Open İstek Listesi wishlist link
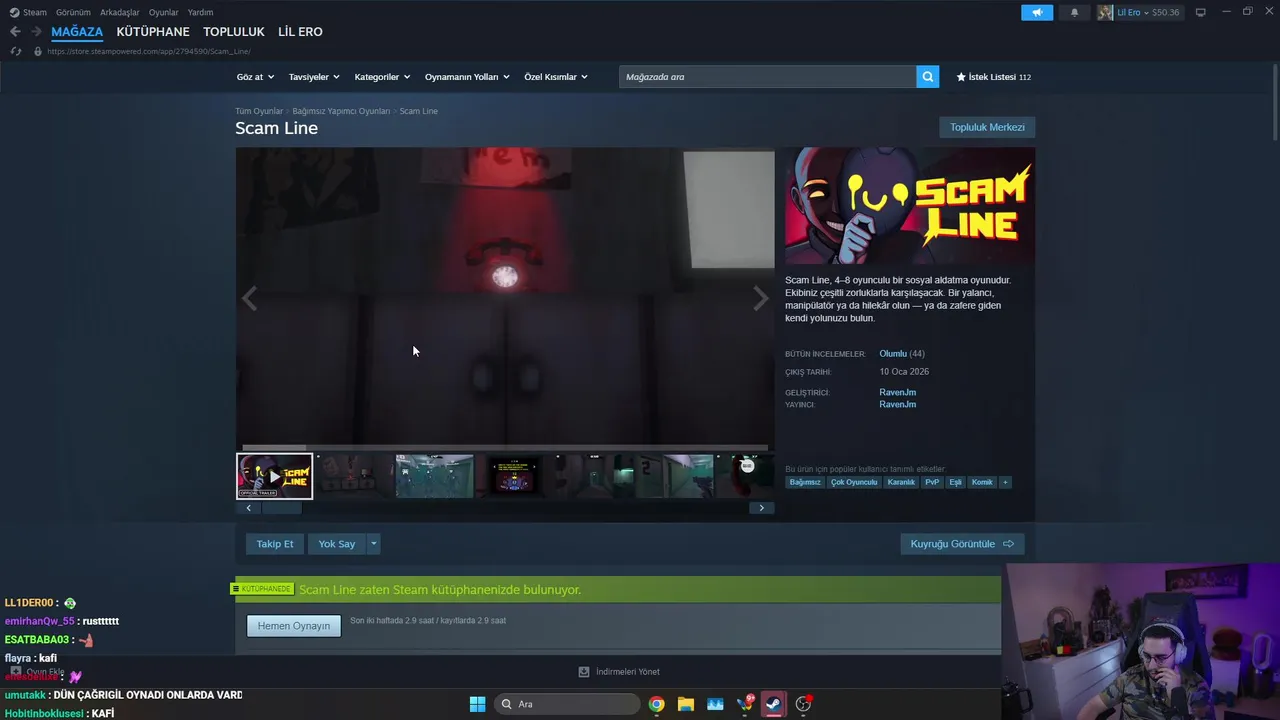The height and width of the screenshot is (720, 1280). point(994,77)
